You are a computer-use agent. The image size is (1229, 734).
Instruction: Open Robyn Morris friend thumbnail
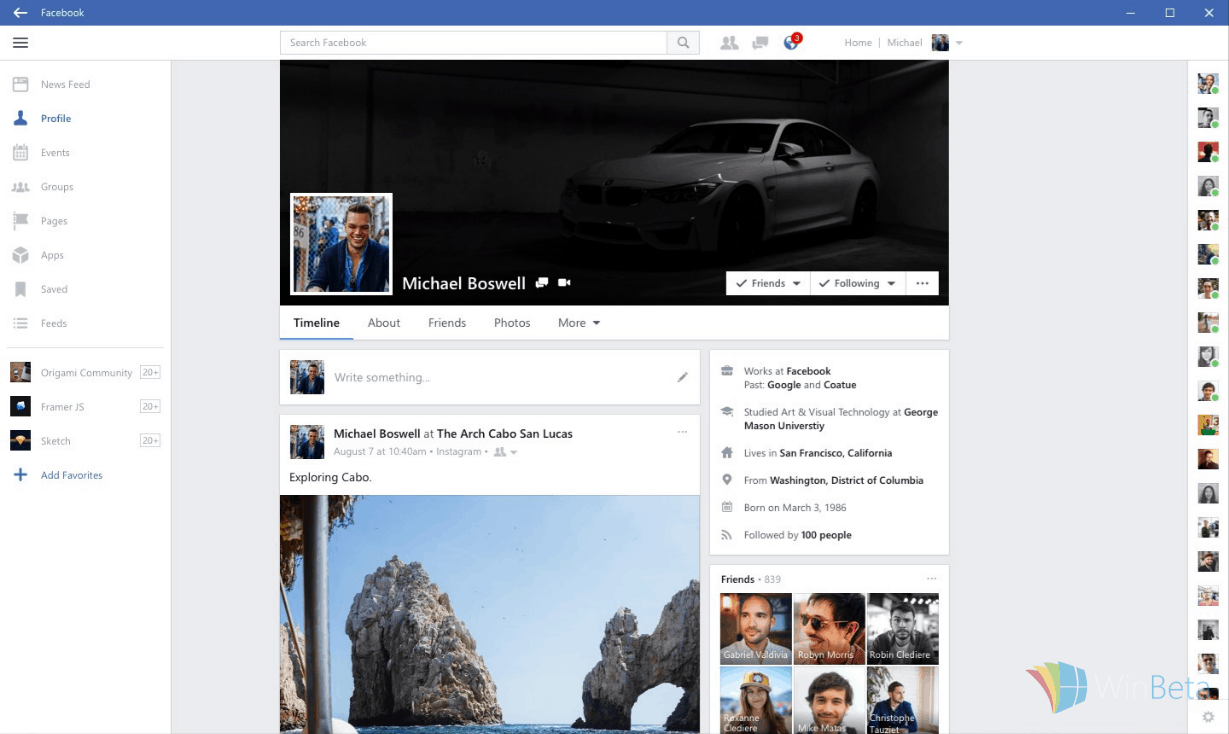[829, 629]
